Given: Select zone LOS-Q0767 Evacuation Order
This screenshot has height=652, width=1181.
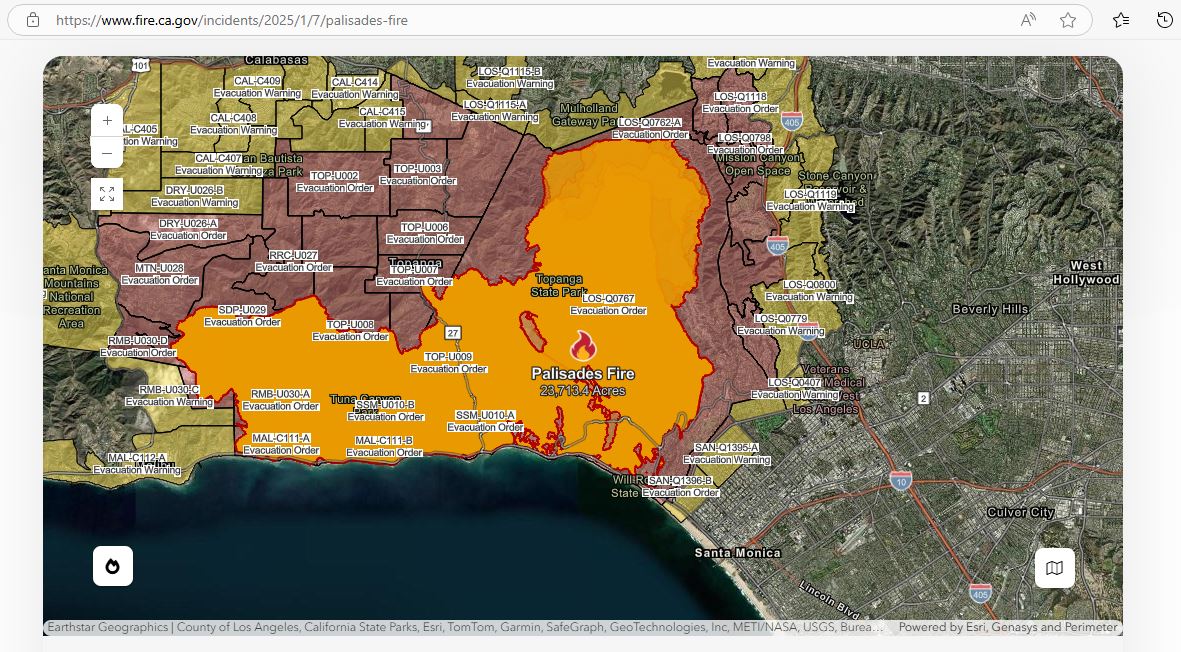Looking at the screenshot, I should pos(608,304).
